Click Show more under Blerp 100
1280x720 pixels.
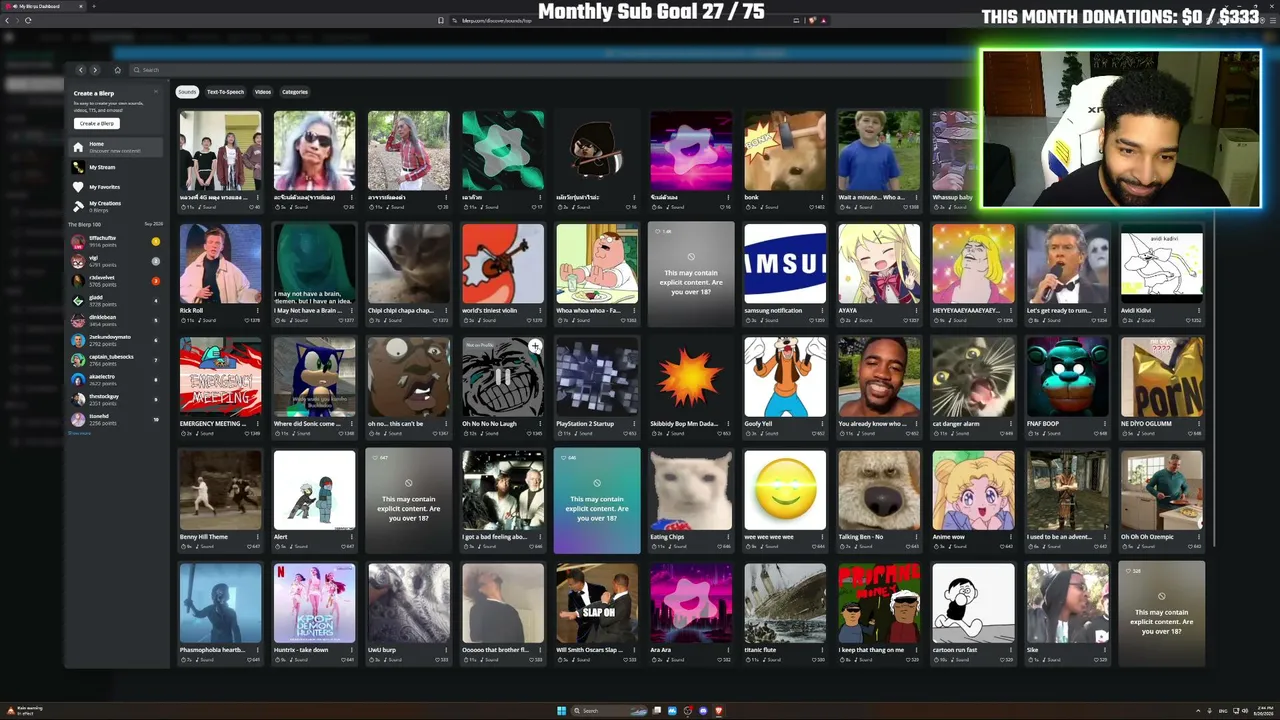pyautogui.click(x=78, y=433)
